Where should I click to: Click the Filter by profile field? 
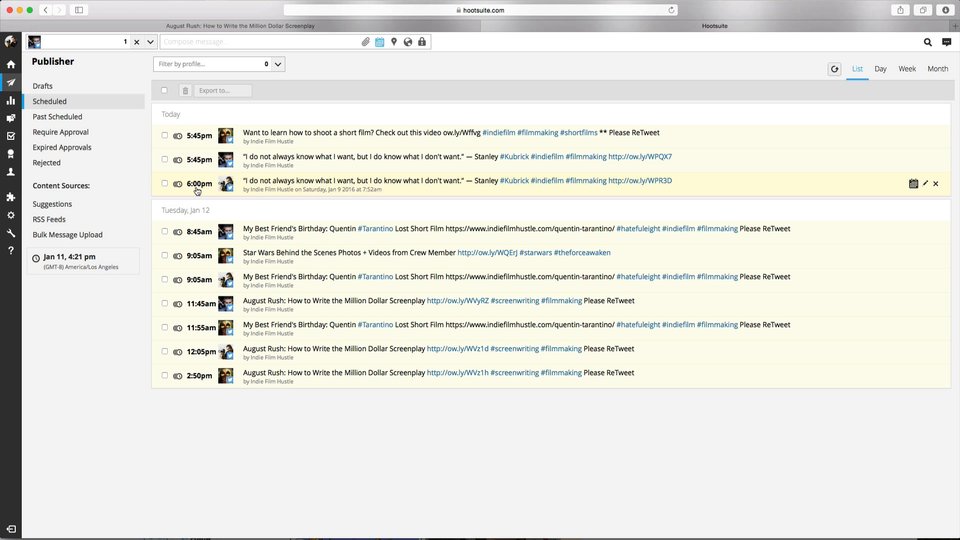[212, 64]
